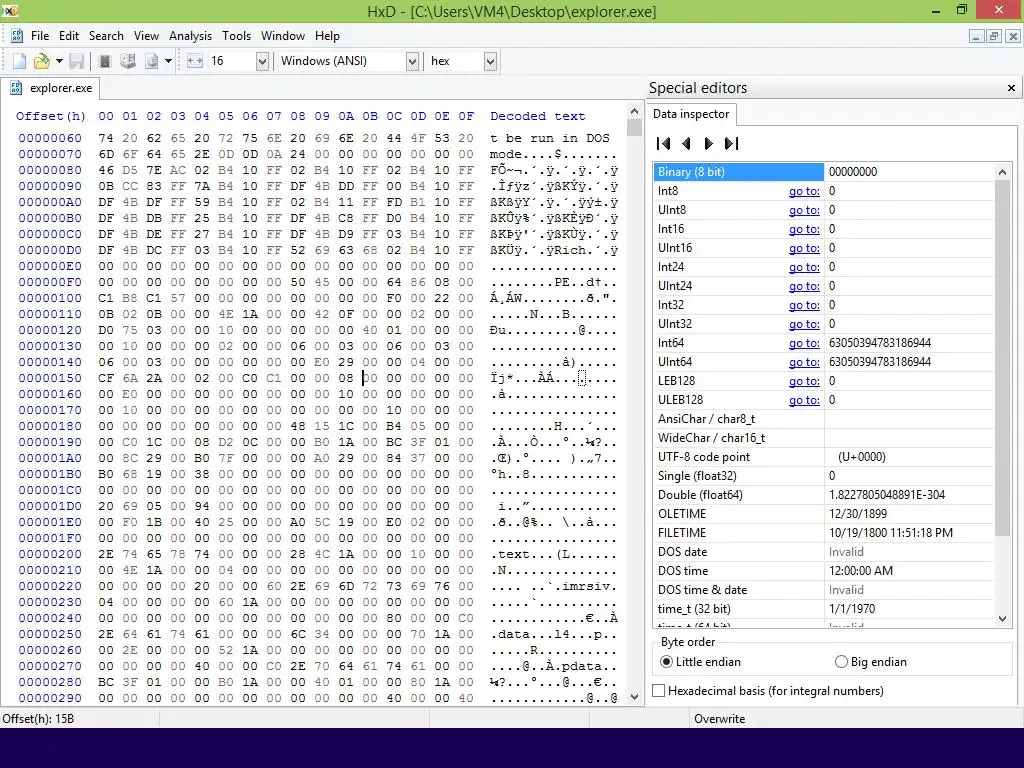Minimize the inner document window
Viewport: 1024px width, 768px height.
(x=976, y=37)
